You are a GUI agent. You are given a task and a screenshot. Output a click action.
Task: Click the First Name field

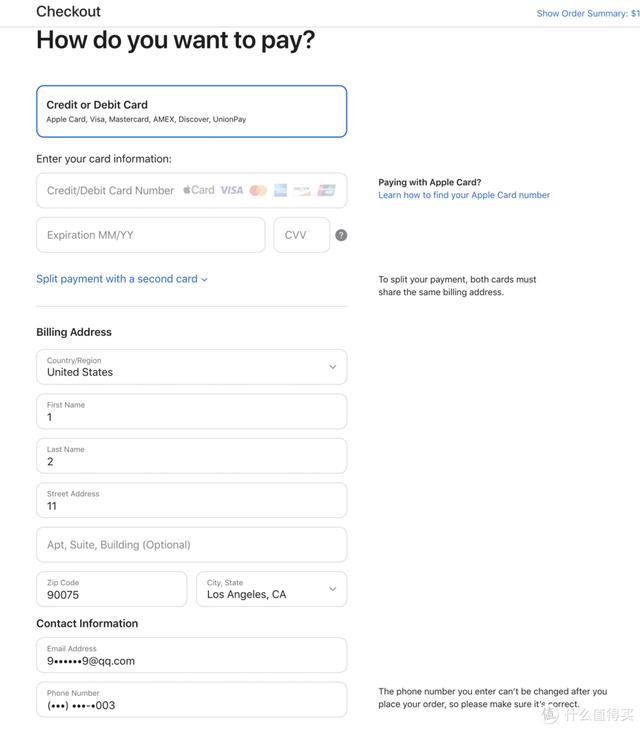[191, 411]
